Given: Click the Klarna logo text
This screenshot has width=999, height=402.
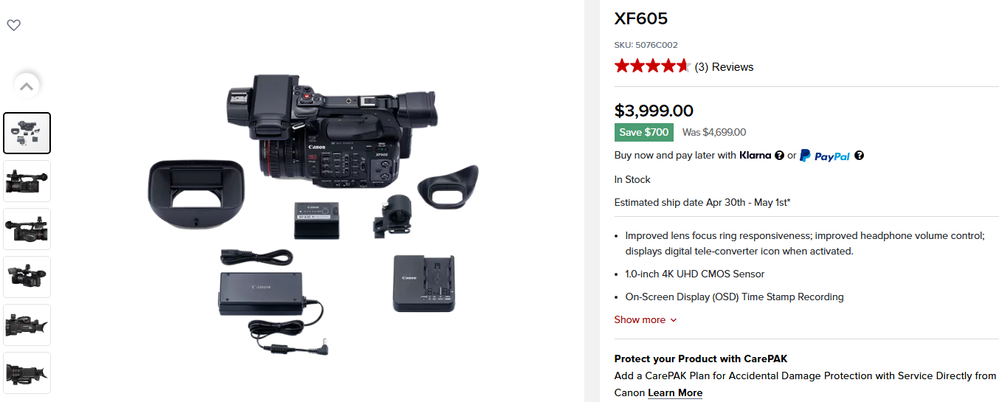Looking at the screenshot, I should 755,155.
